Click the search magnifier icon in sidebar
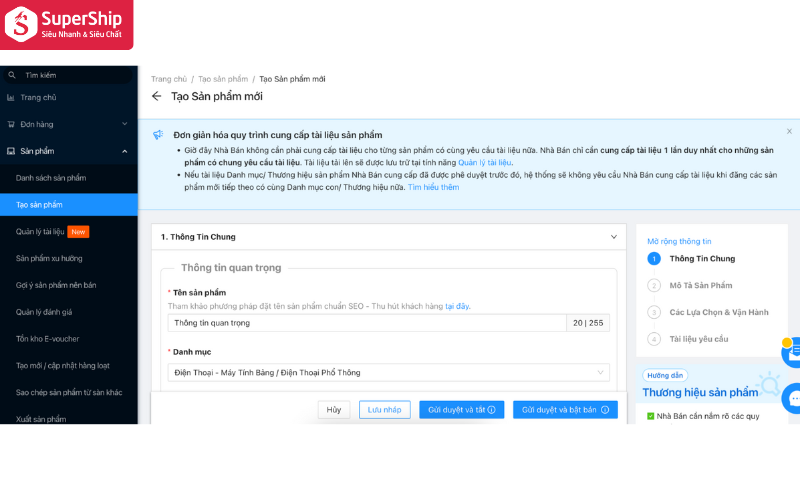 tap(12, 75)
